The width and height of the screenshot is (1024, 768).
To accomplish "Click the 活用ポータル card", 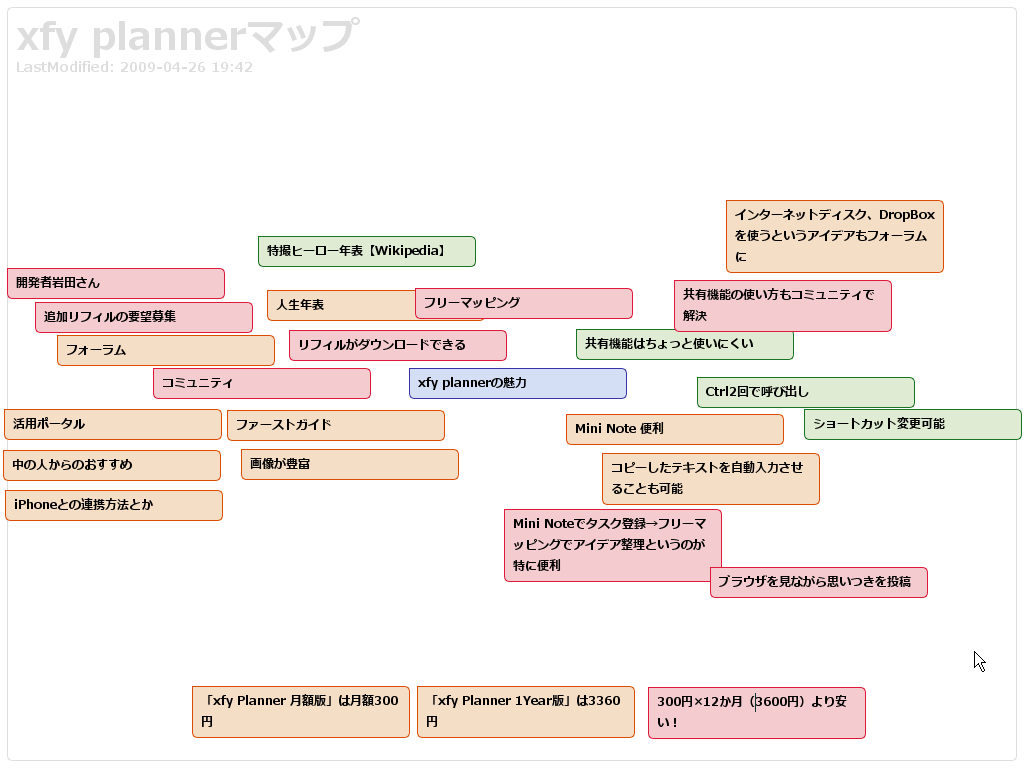I will [x=113, y=424].
